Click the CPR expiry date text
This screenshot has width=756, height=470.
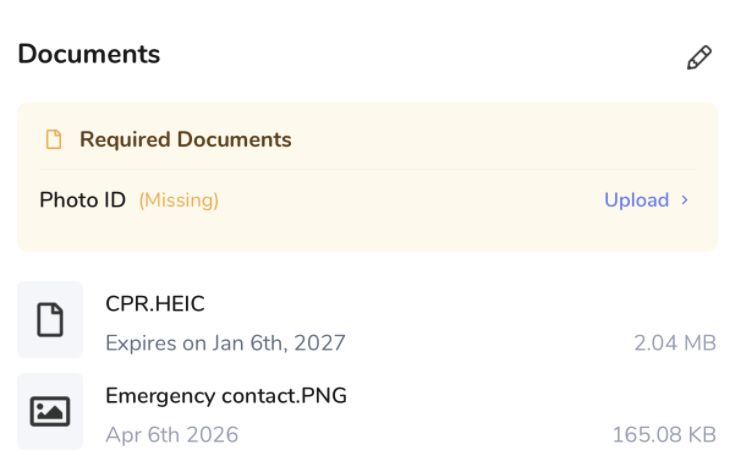225,343
